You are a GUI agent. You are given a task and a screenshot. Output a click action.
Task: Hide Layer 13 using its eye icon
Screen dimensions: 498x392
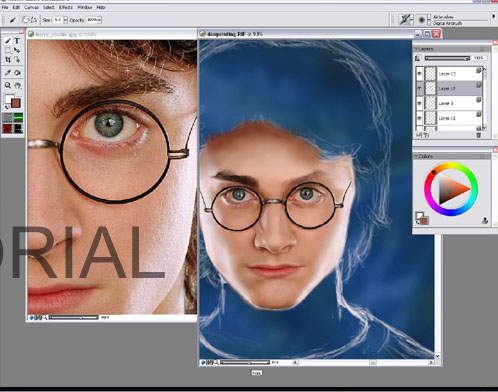[419, 74]
